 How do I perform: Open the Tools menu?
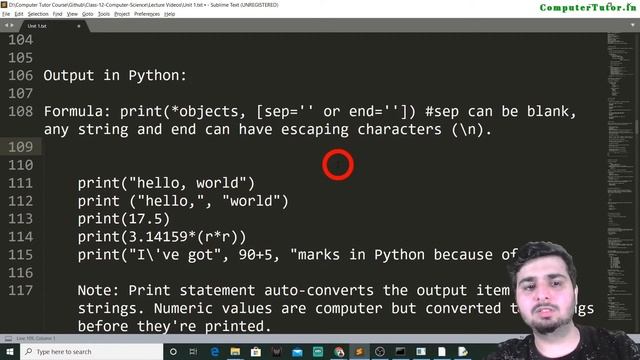point(104,14)
